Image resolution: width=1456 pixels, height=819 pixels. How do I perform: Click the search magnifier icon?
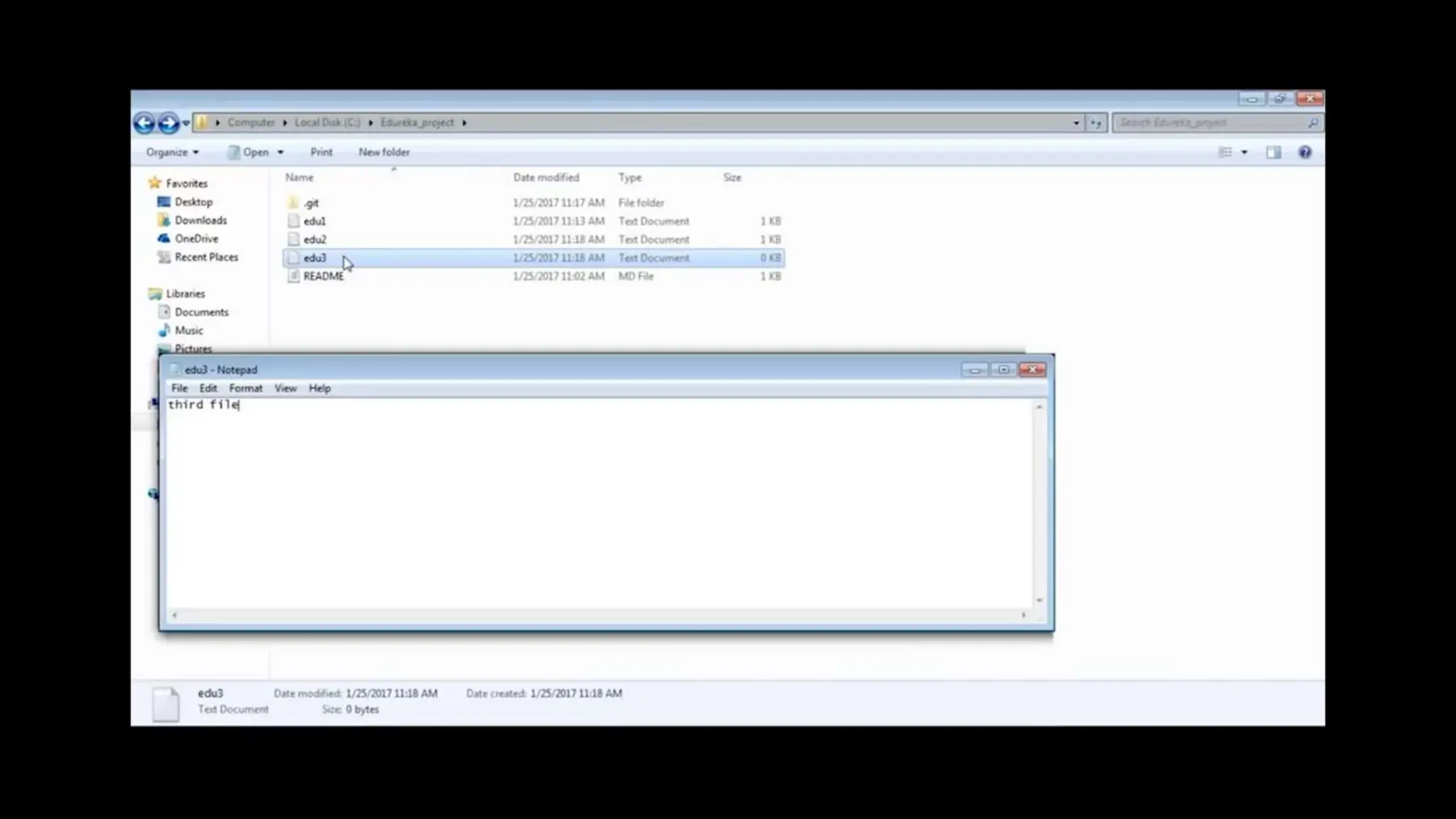coord(1312,123)
